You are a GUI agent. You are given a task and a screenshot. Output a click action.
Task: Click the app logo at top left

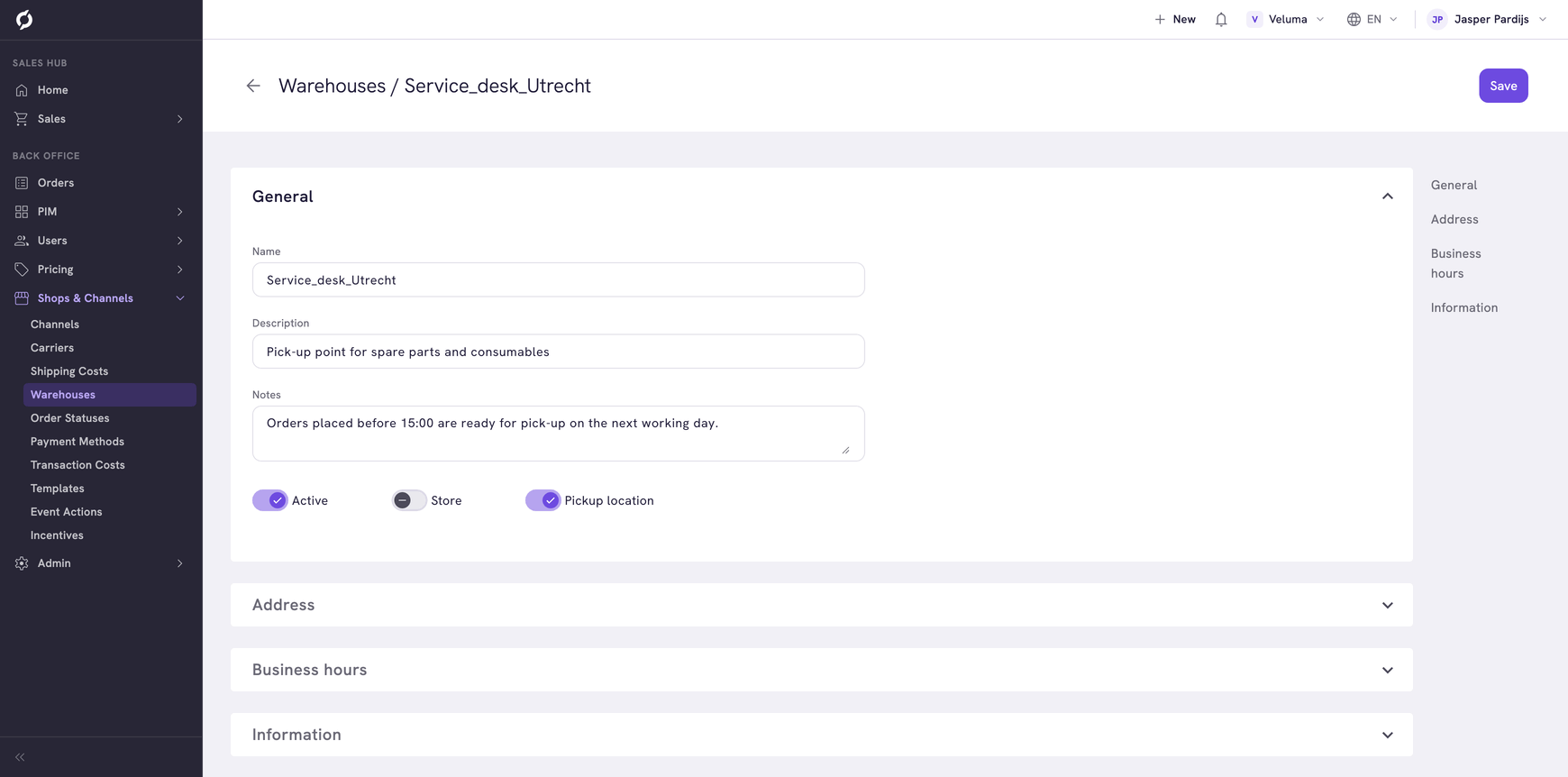[24, 19]
